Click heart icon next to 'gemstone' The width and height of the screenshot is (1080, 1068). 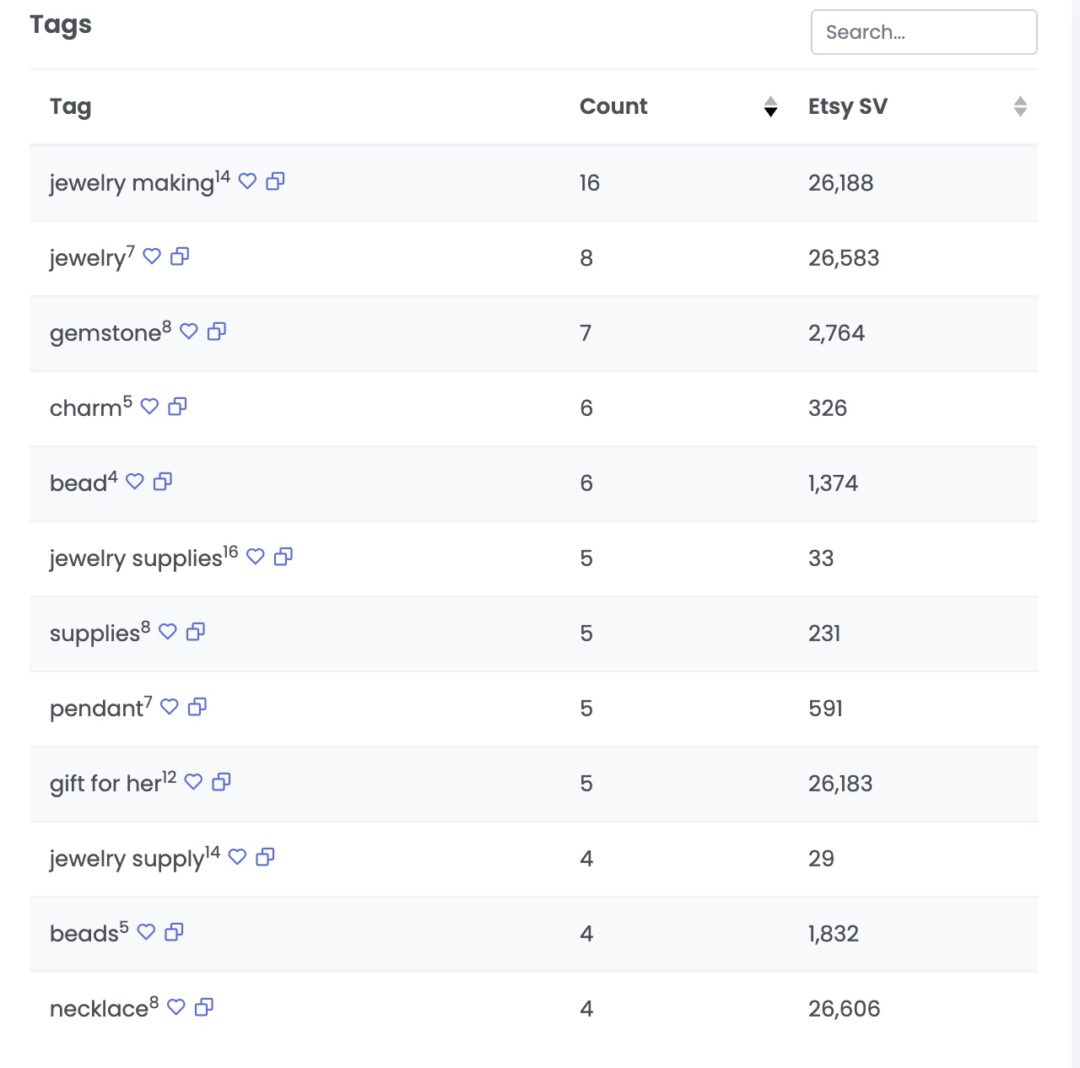pyautogui.click(x=189, y=331)
